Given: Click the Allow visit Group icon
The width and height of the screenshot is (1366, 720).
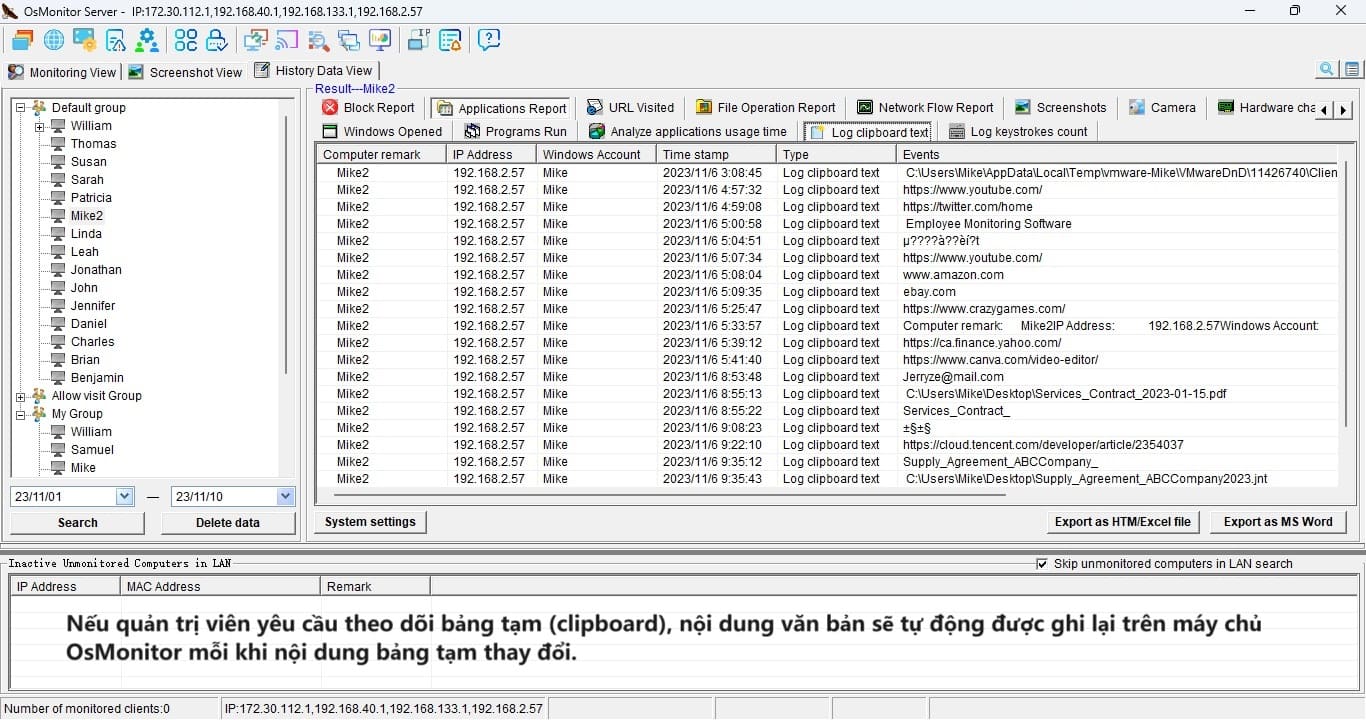Looking at the screenshot, I should pyautogui.click(x=39, y=395).
